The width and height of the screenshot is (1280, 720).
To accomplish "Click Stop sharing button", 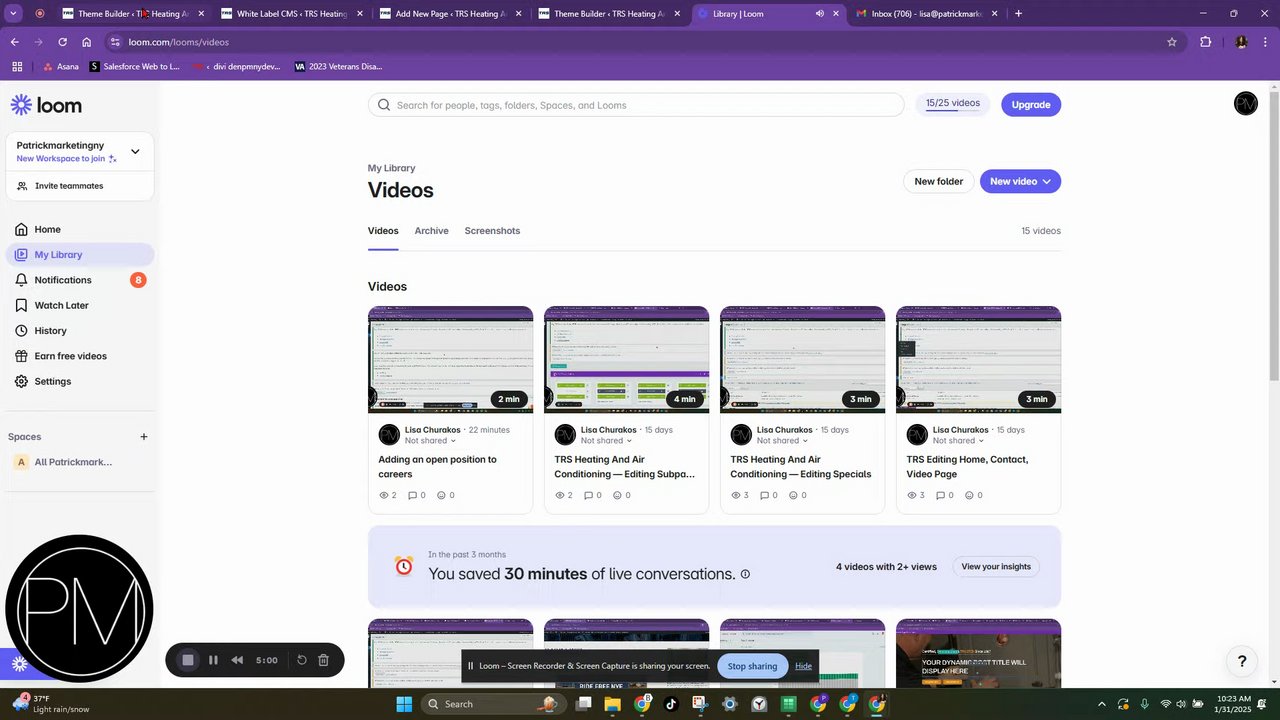I will click(752, 666).
